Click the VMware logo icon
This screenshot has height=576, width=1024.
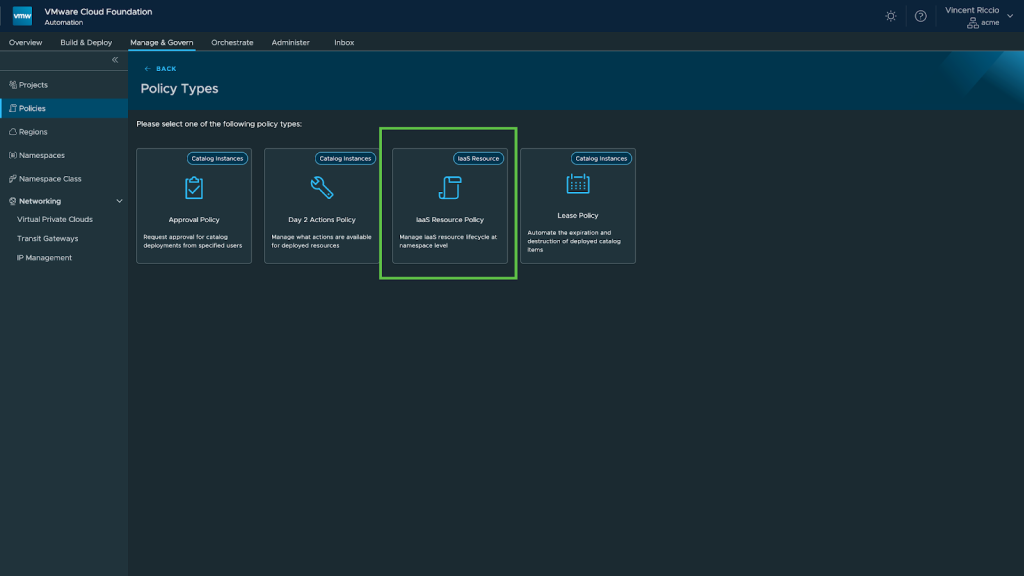pyautogui.click(x=22, y=16)
